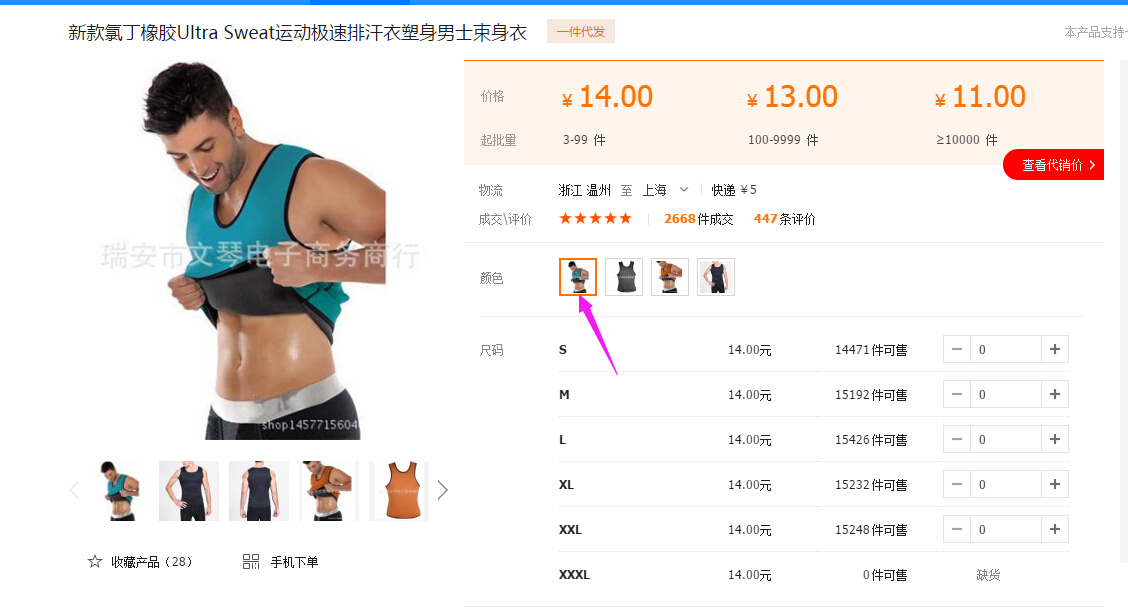Select the dark navy vest color option

pyautogui.click(x=716, y=277)
